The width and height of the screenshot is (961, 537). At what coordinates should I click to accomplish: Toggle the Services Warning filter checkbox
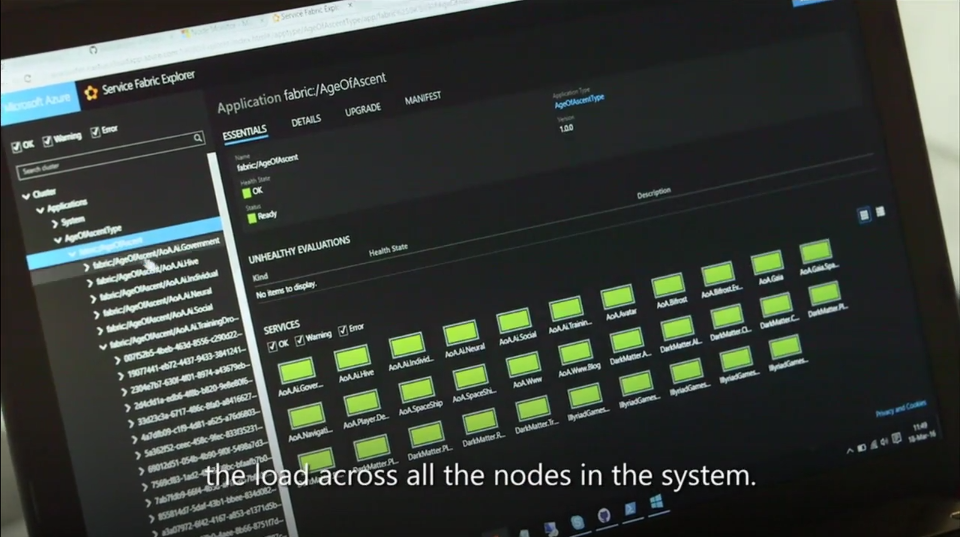[x=299, y=340]
